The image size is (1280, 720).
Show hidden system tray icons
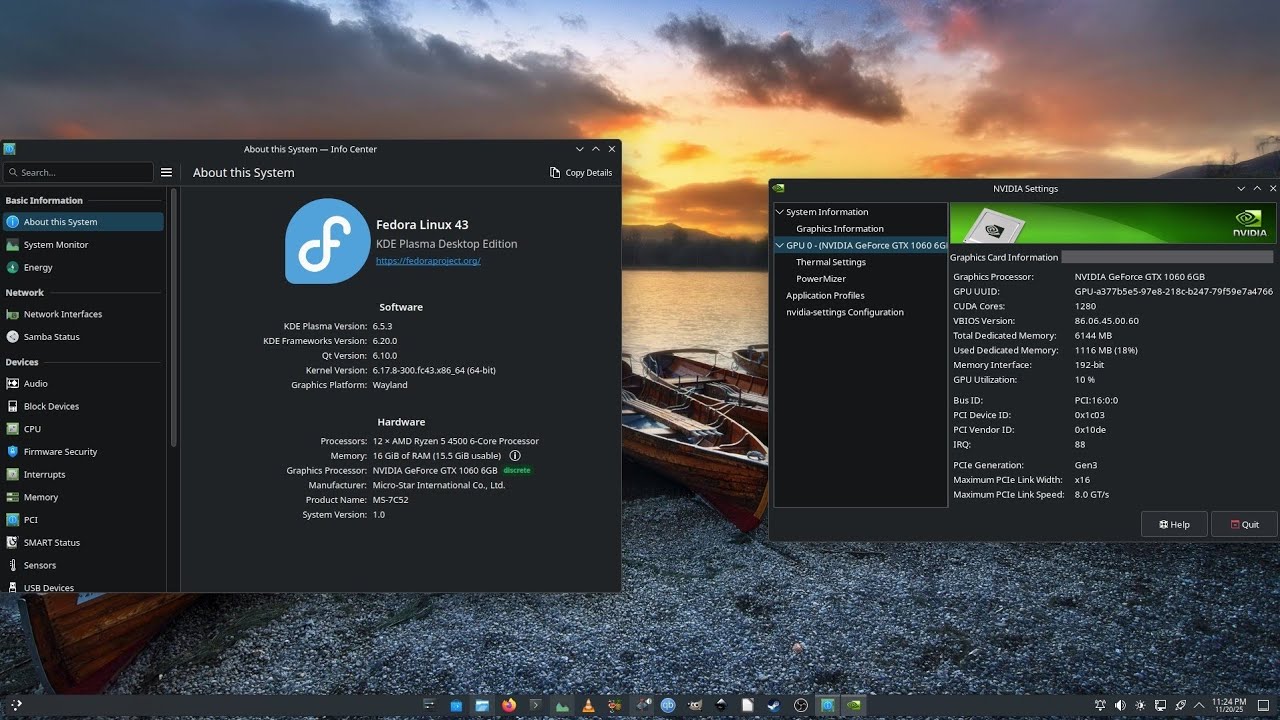point(1199,705)
